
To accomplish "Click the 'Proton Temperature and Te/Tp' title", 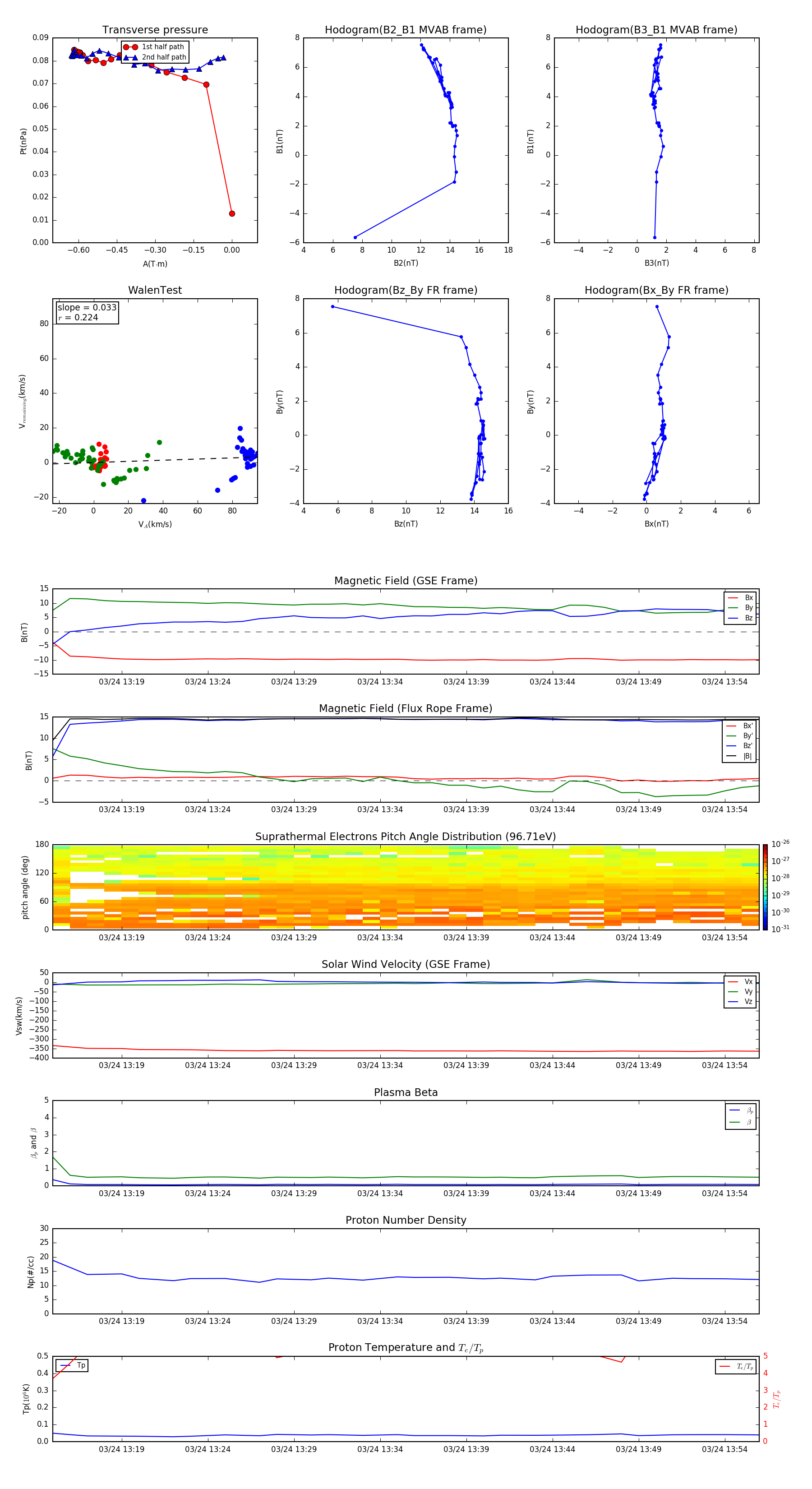I will tap(406, 1348).
